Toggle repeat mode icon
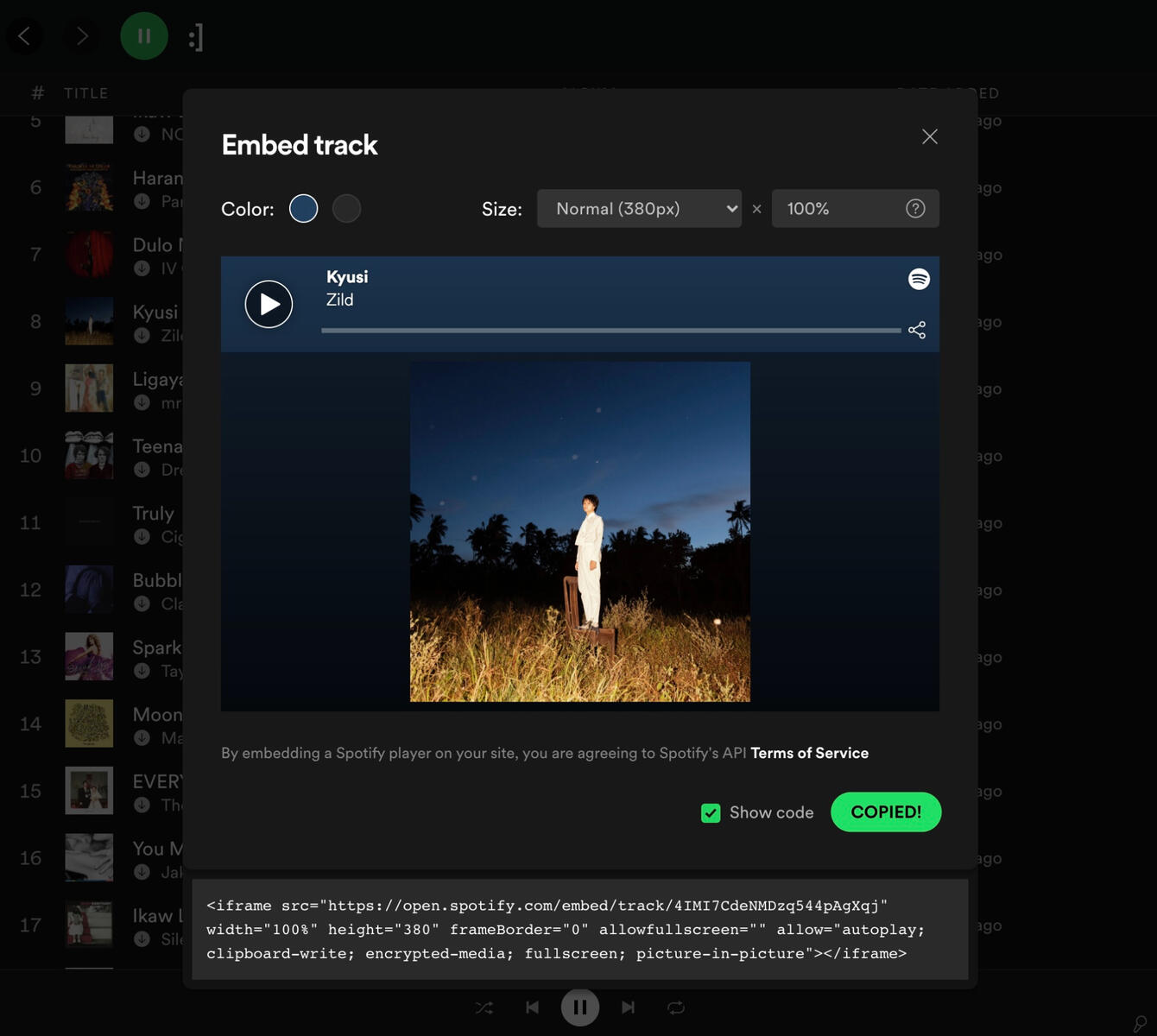The width and height of the screenshot is (1157, 1036). [x=676, y=1008]
